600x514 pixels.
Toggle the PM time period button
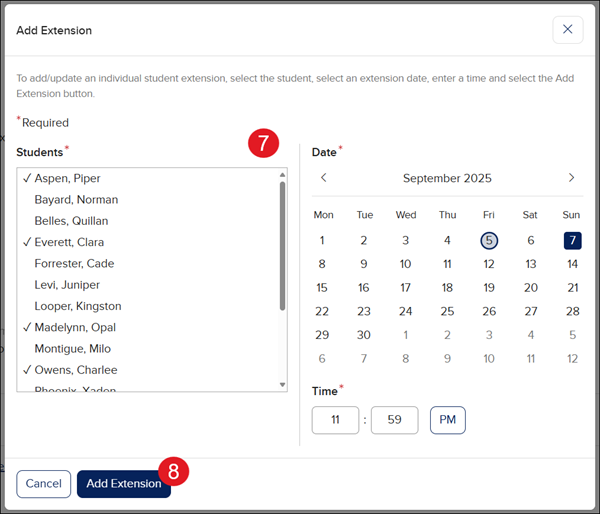click(447, 420)
